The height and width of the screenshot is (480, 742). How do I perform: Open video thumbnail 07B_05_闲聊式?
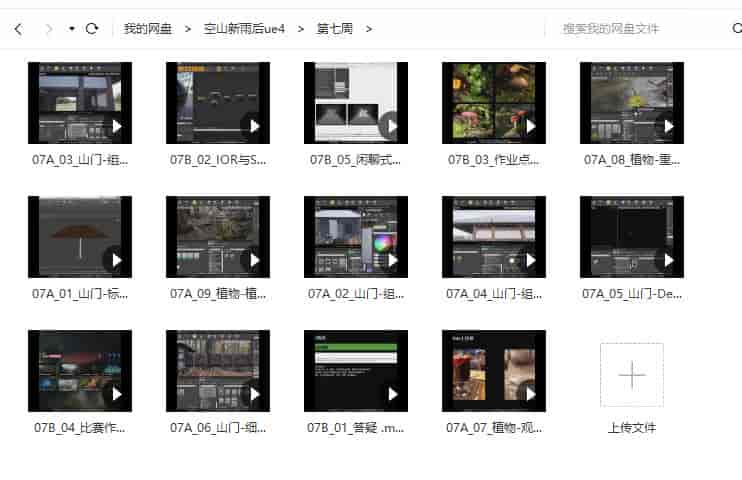click(356, 103)
